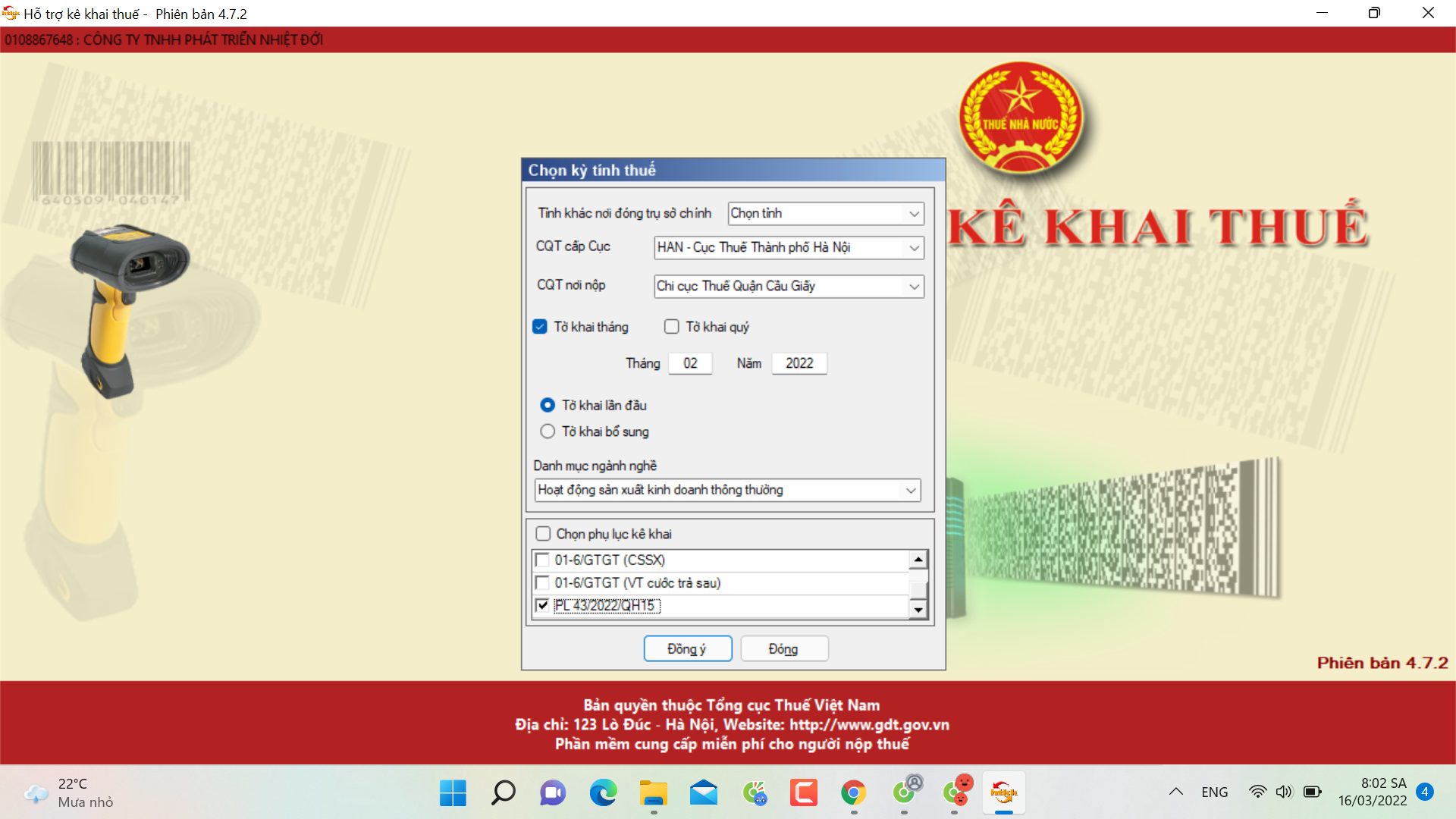Check 01-6/GTGT (VT cước trả sau) appendix
Viewport: 1456px width, 819px height.
coord(542,583)
